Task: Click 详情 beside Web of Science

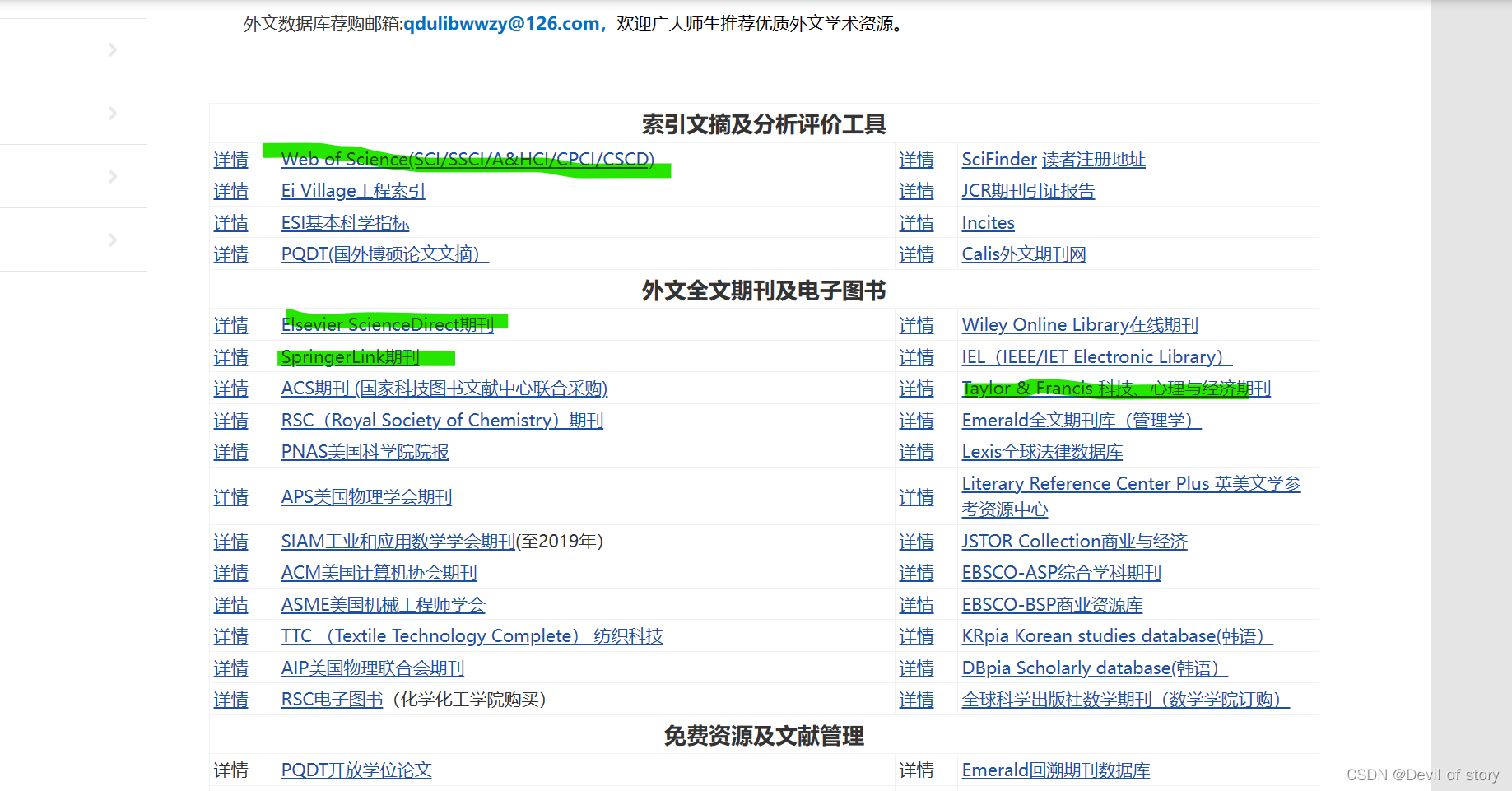Action: (x=230, y=160)
